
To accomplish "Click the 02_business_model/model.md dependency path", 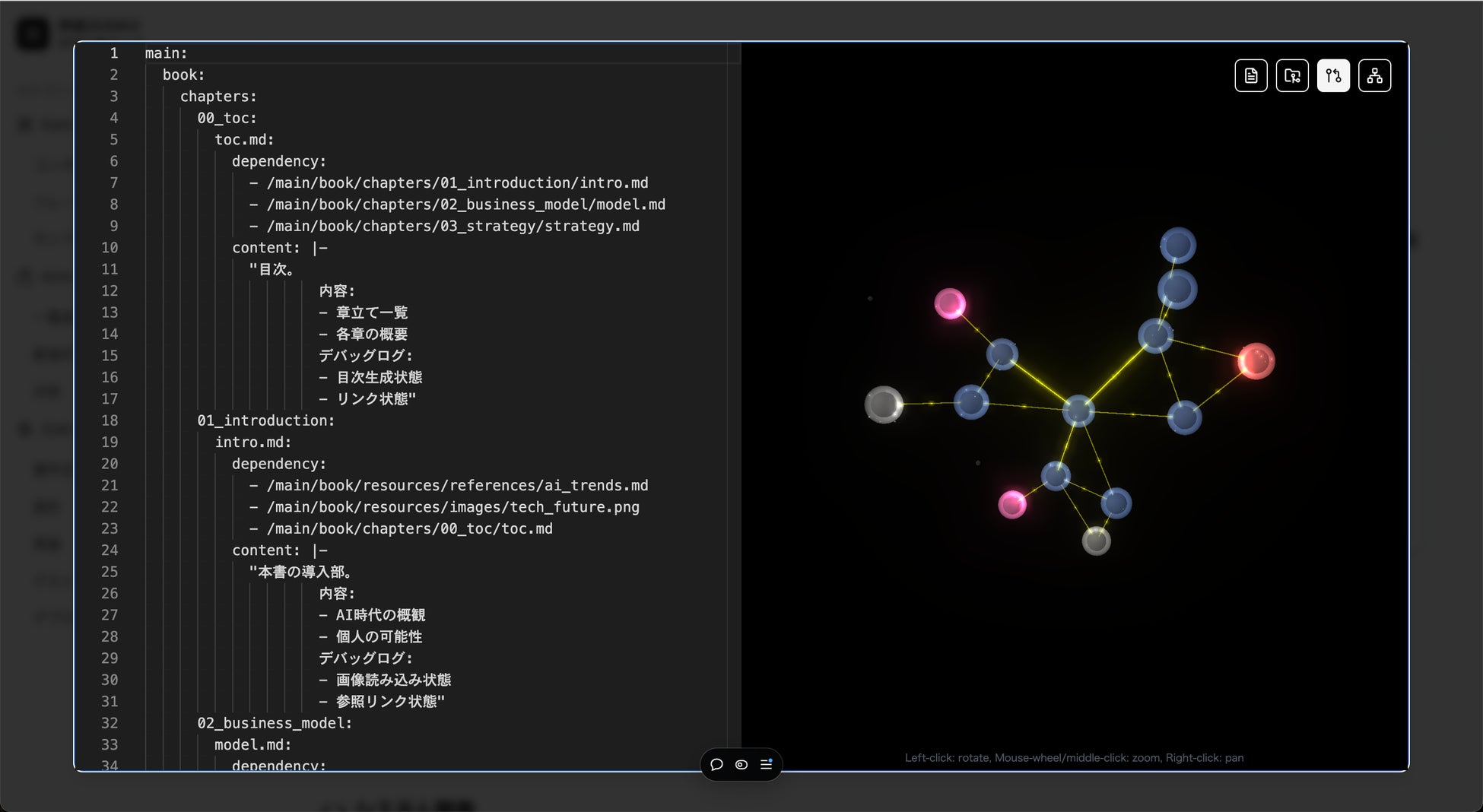I will [x=465, y=205].
